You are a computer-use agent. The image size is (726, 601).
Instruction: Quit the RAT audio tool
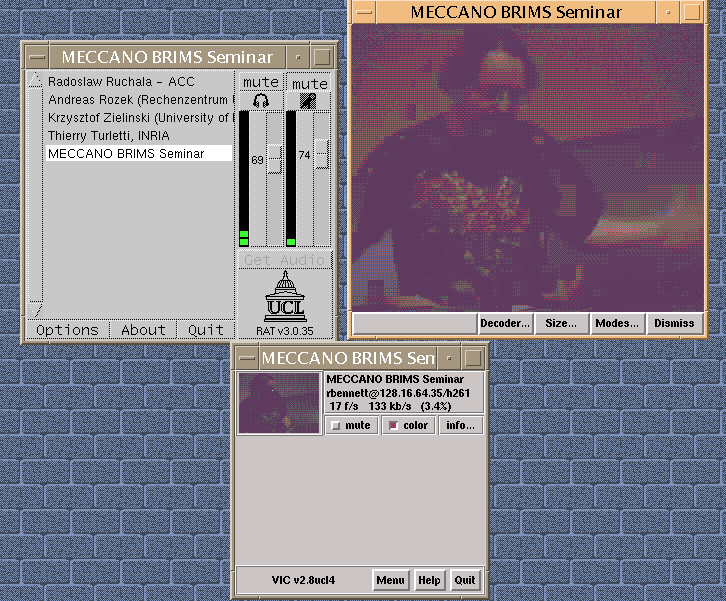tap(206, 330)
